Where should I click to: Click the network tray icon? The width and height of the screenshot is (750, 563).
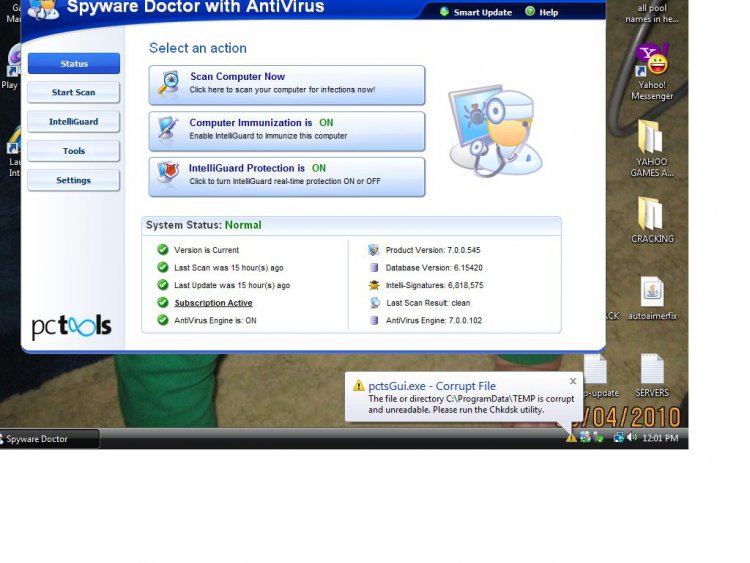point(618,437)
